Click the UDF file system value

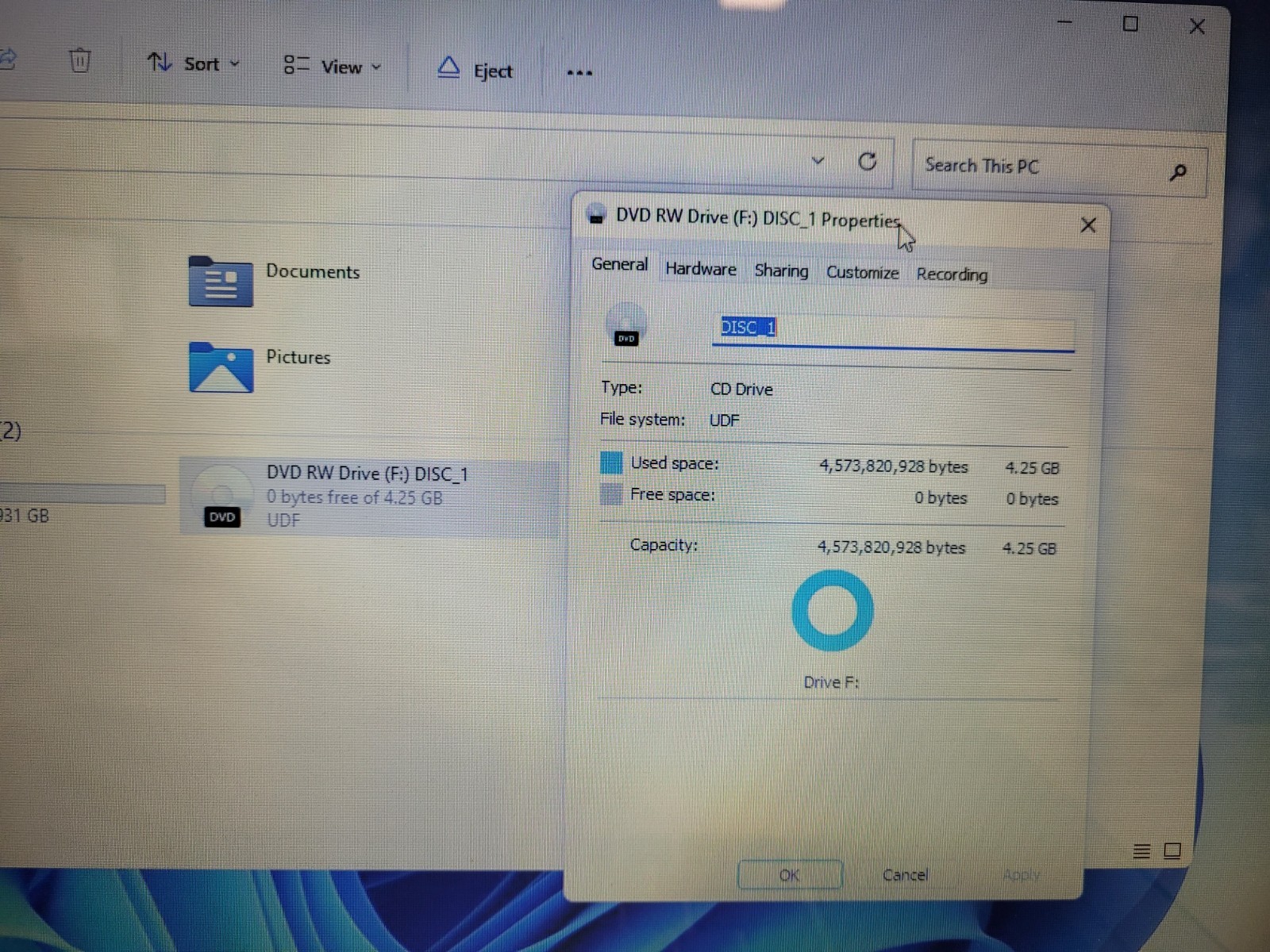(724, 420)
